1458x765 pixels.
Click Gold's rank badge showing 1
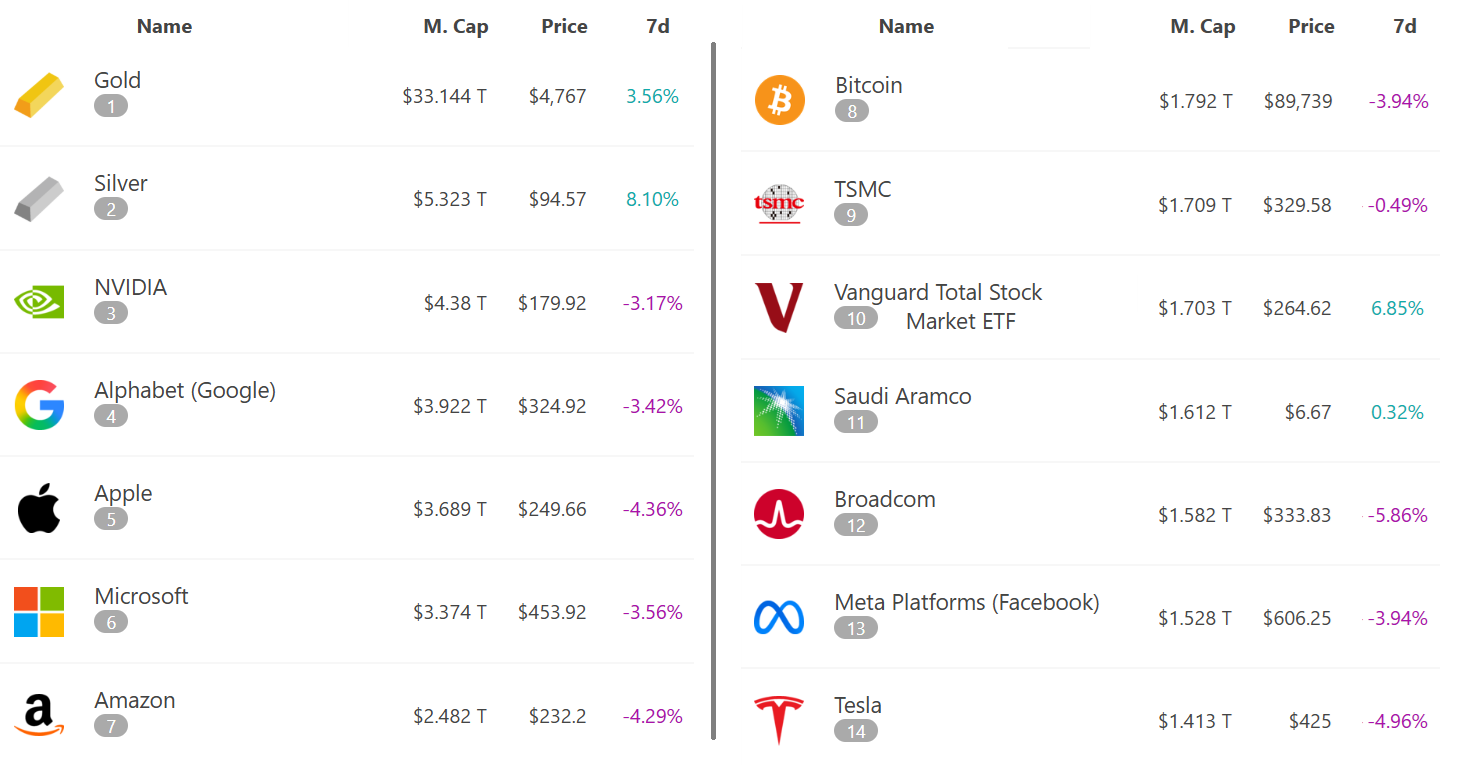click(111, 106)
